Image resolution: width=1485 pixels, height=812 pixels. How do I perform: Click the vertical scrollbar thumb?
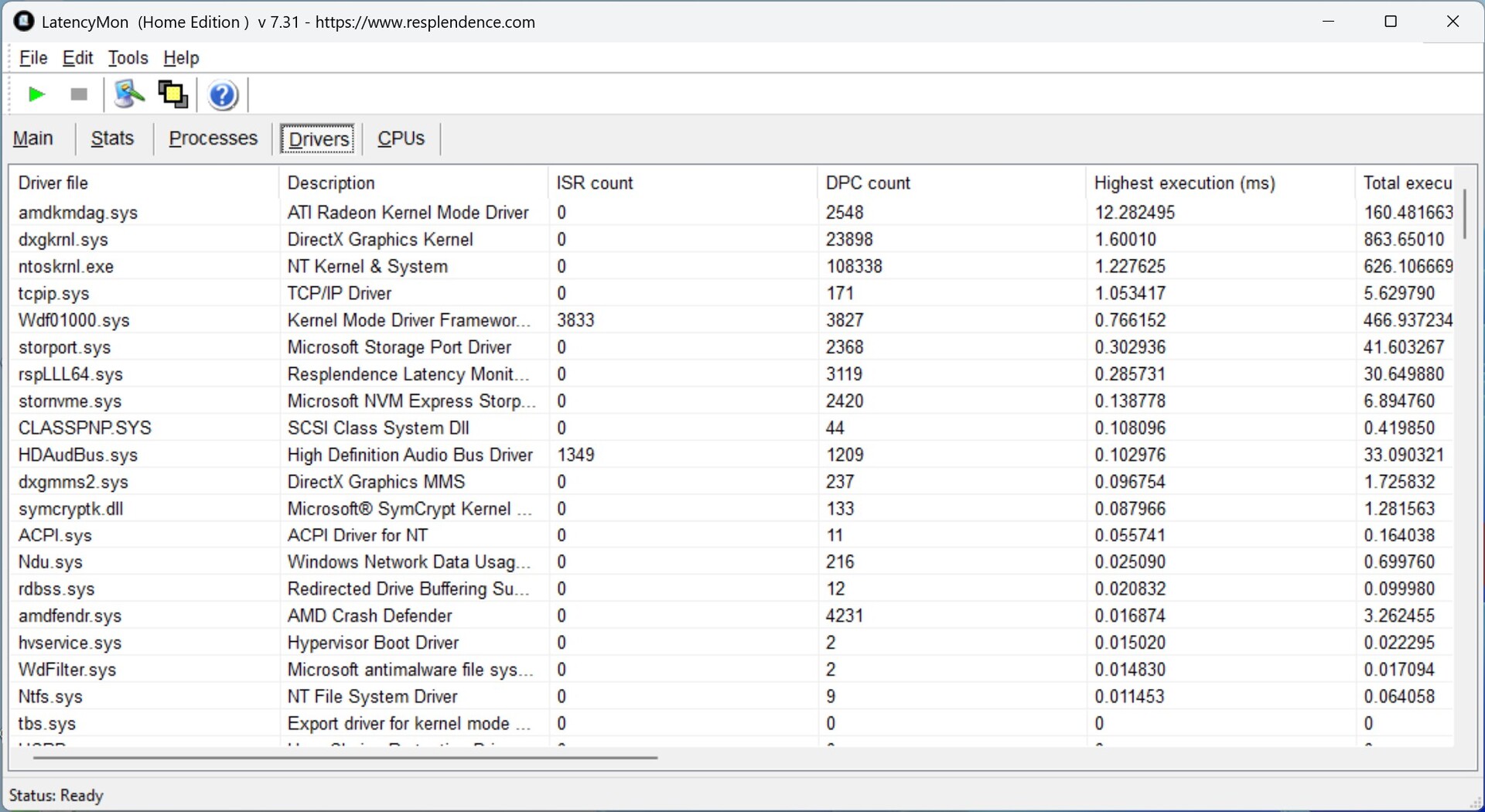pos(1464,213)
